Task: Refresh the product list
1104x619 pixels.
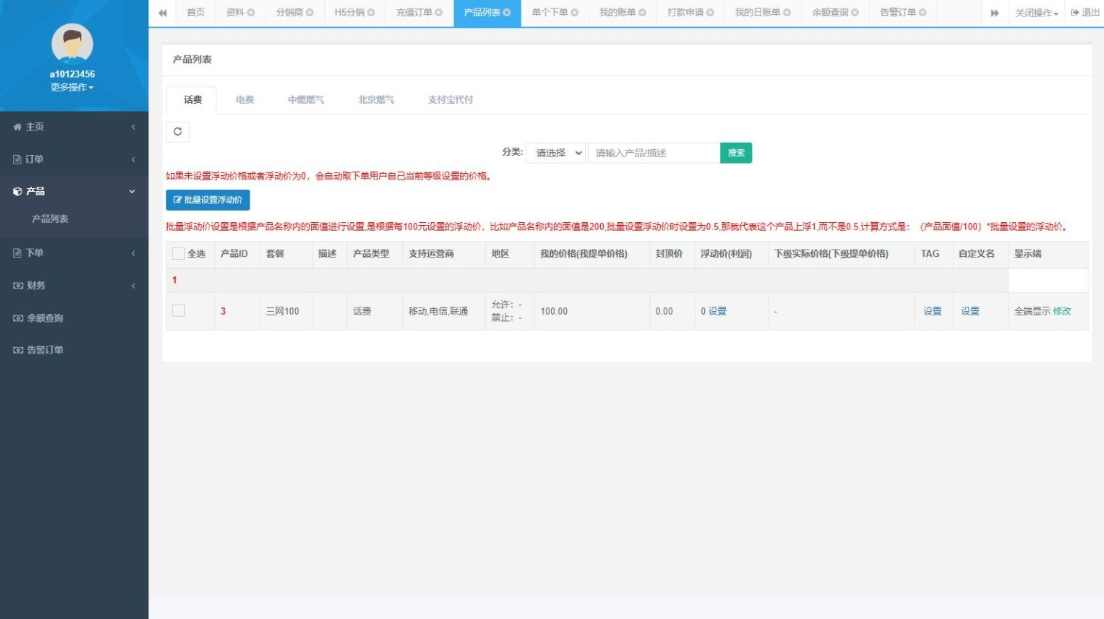Action: [x=178, y=130]
